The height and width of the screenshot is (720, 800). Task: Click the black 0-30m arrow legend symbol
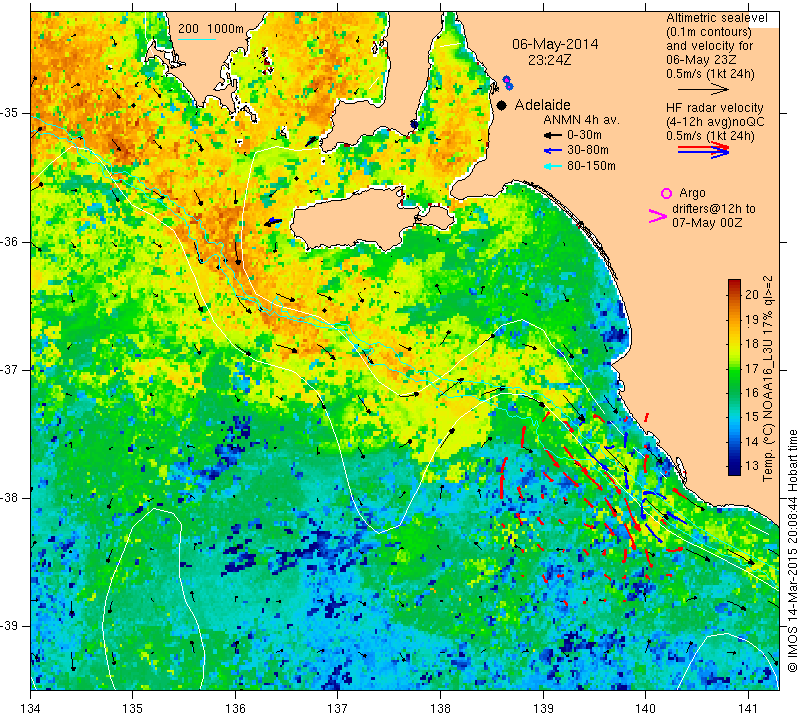(x=553, y=135)
